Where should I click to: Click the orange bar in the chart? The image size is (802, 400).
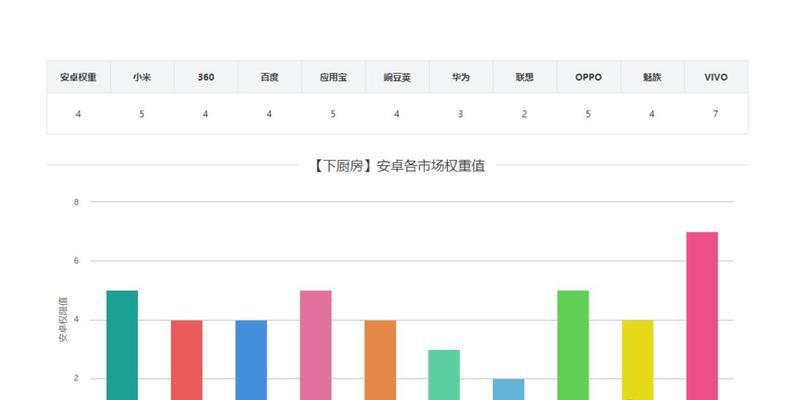(x=380, y=360)
